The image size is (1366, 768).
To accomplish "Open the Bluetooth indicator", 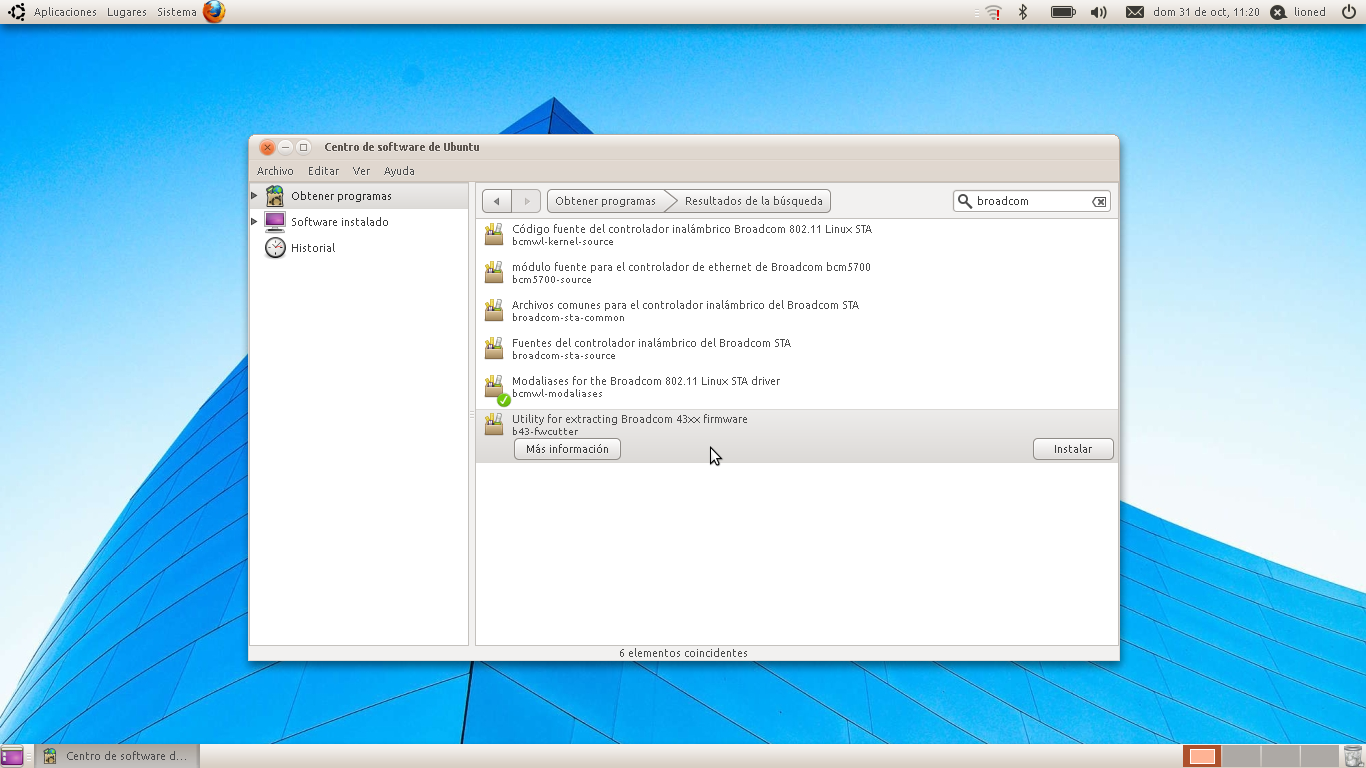I will point(1023,12).
